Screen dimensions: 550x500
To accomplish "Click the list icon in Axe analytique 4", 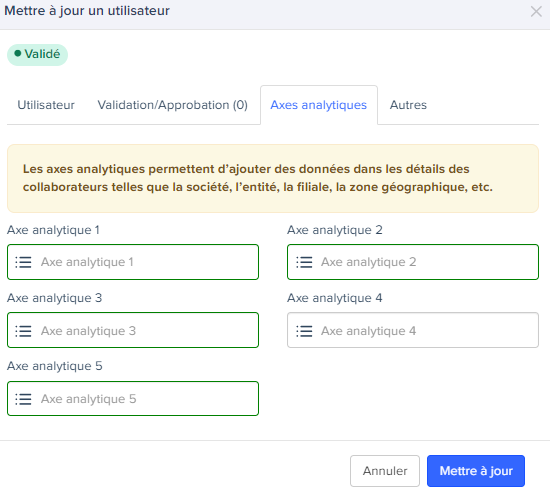I will (x=304, y=331).
